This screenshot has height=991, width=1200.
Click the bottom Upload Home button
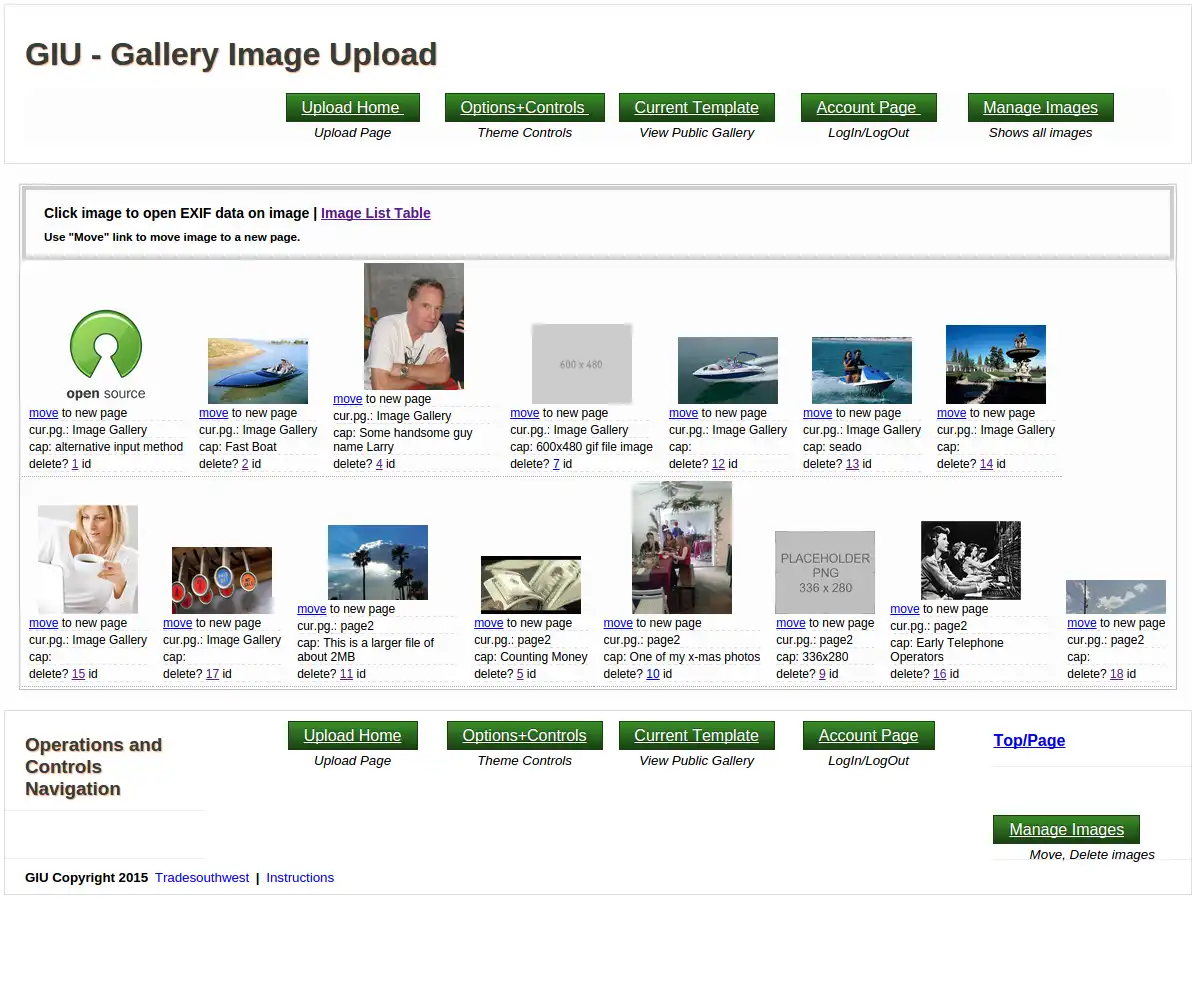(x=352, y=736)
